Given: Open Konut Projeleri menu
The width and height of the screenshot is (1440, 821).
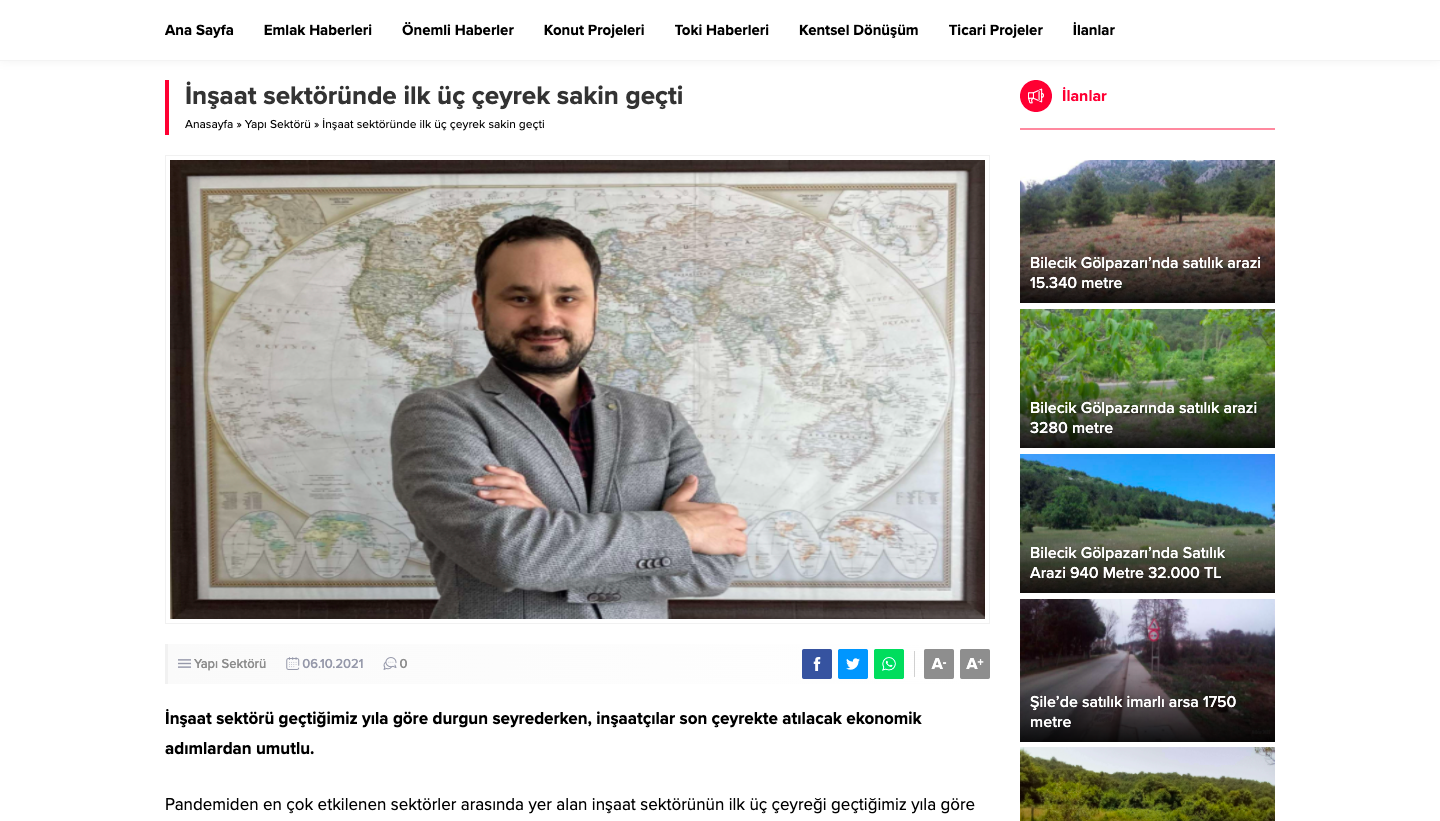Looking at the screenshot, I should pos(594,30).
